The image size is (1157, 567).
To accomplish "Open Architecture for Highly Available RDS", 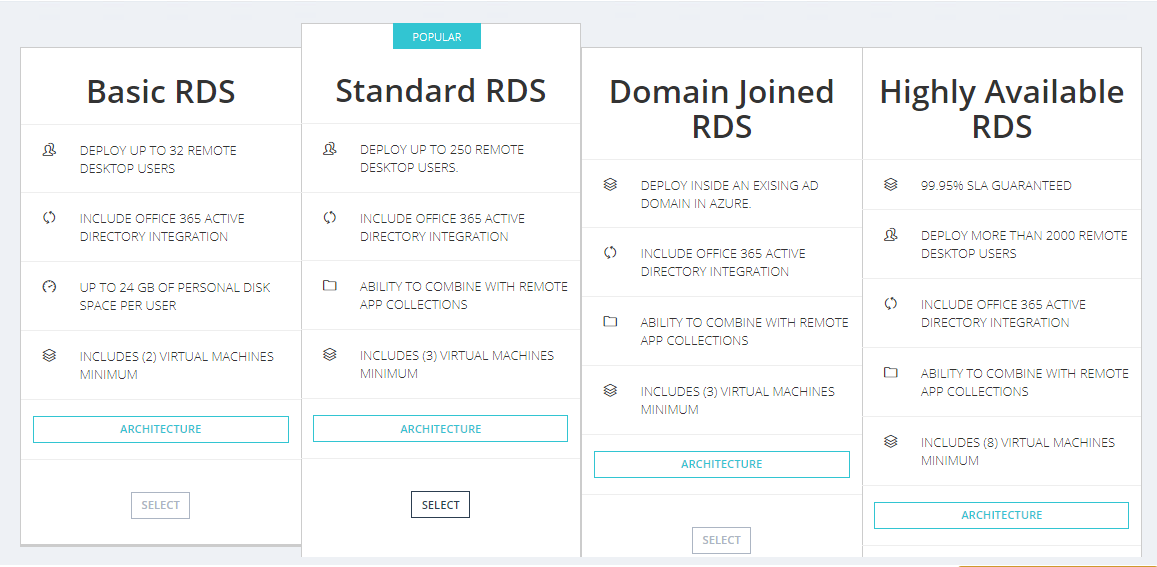I will coord(1001,515).
